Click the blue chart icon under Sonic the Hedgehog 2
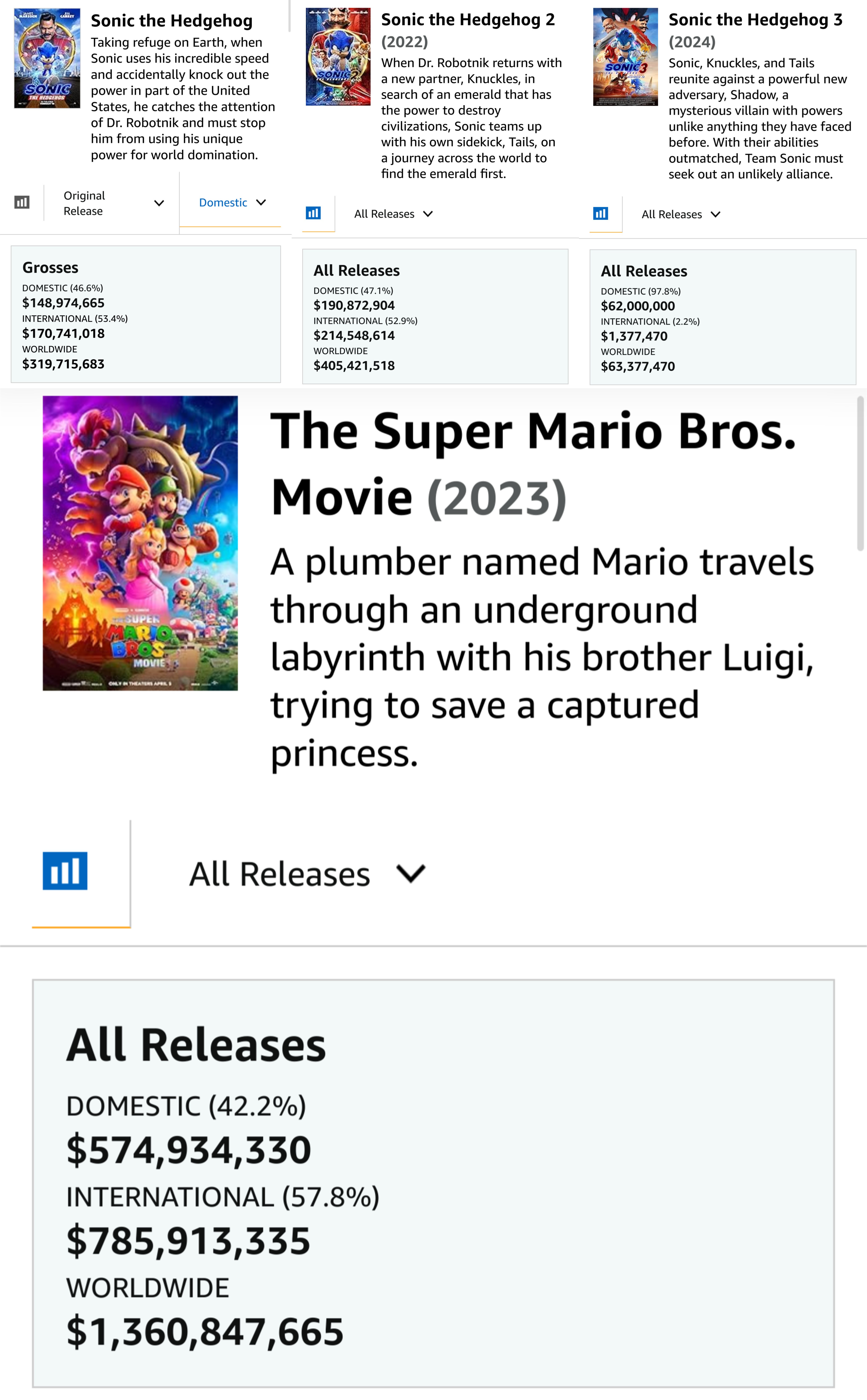 point(313,213)
